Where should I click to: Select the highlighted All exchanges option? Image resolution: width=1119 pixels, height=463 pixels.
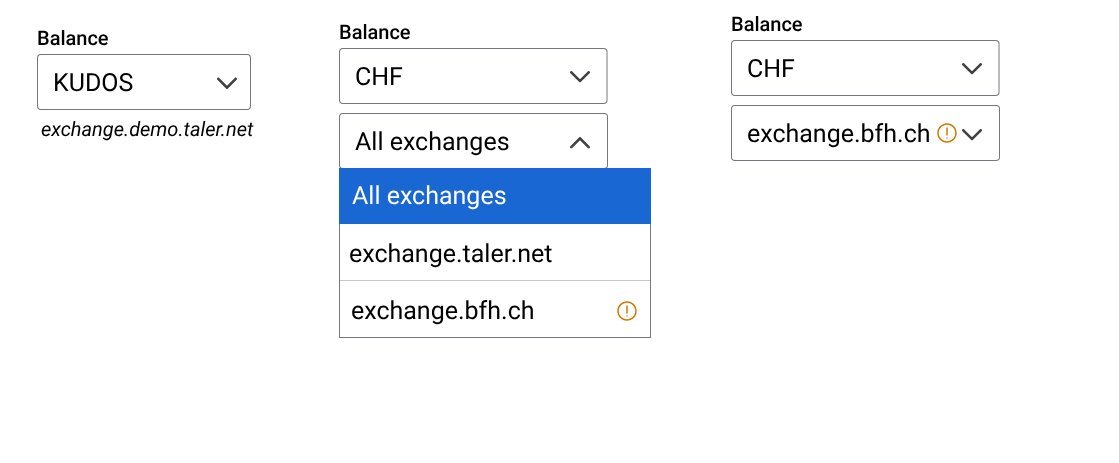[x=494, y=196]
